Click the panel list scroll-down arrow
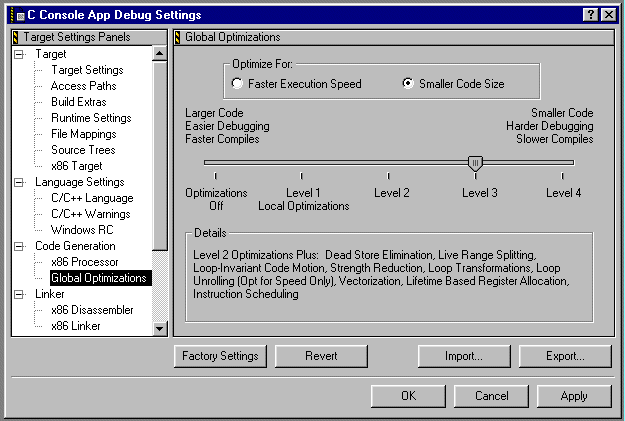 [159, 329]
